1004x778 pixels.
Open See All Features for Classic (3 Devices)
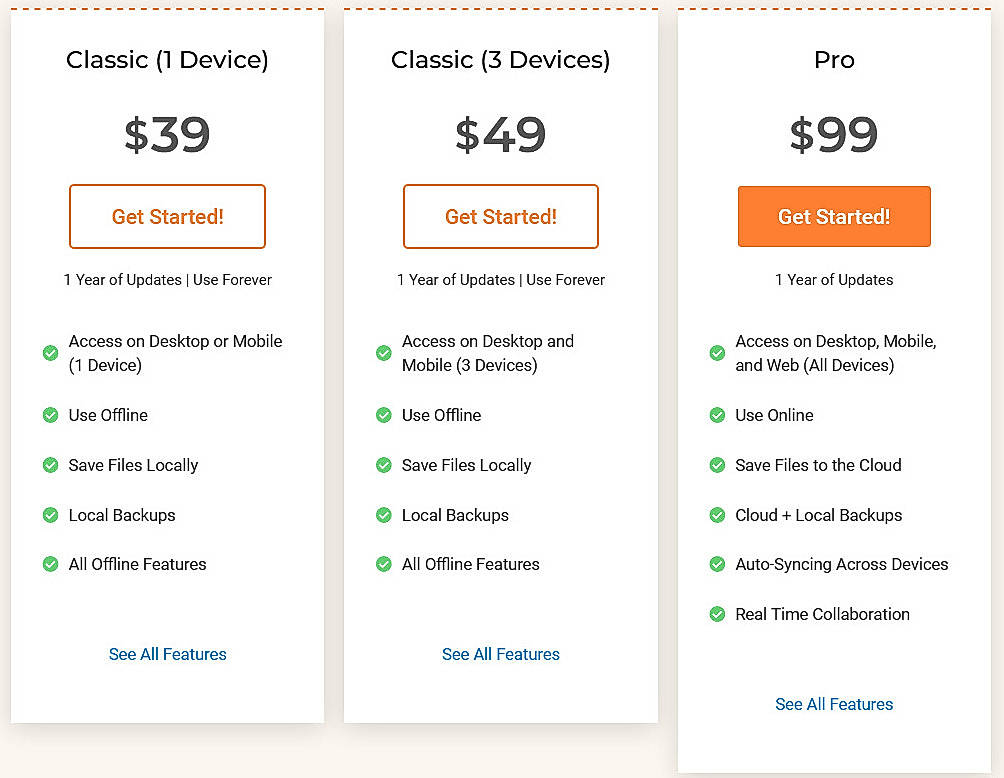[500, 654]
